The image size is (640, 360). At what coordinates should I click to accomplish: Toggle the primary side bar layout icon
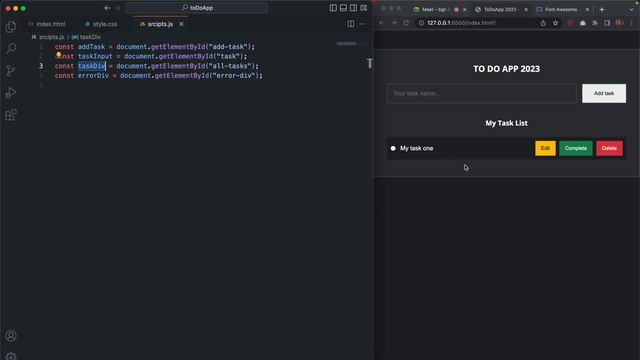pyautogui.click(x=333, y=8)
